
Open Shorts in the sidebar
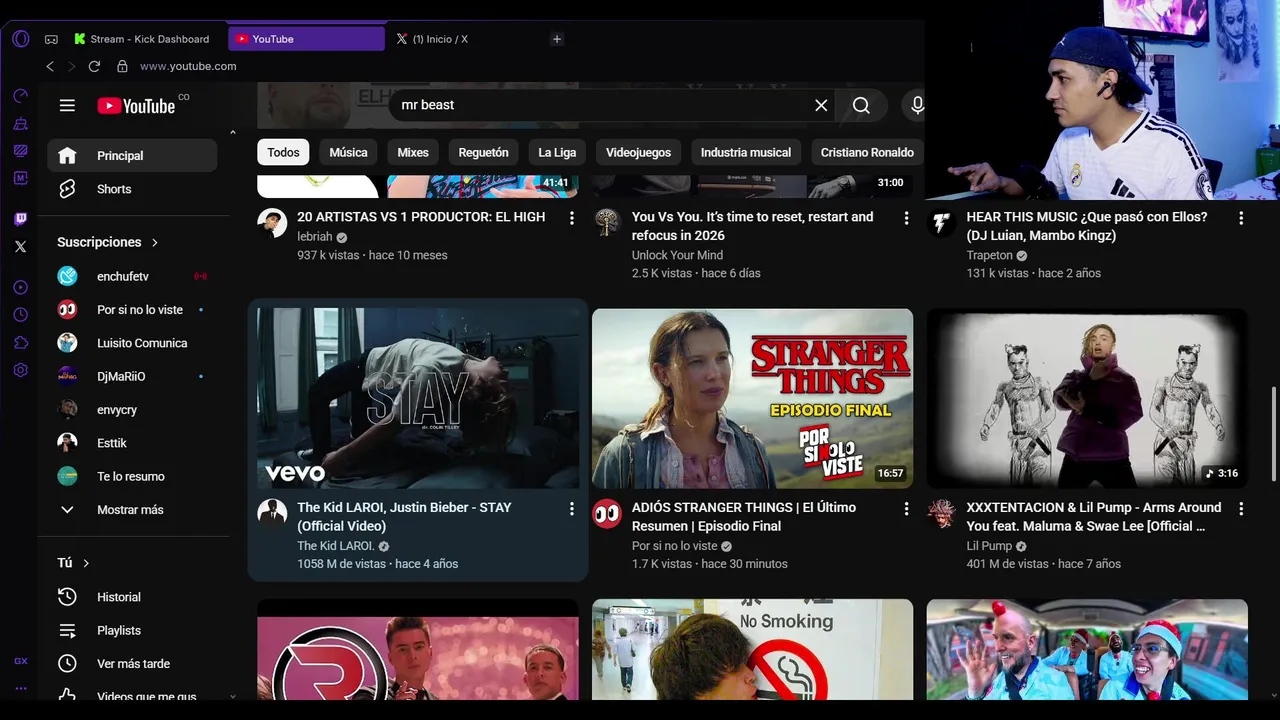click(132, 189)
